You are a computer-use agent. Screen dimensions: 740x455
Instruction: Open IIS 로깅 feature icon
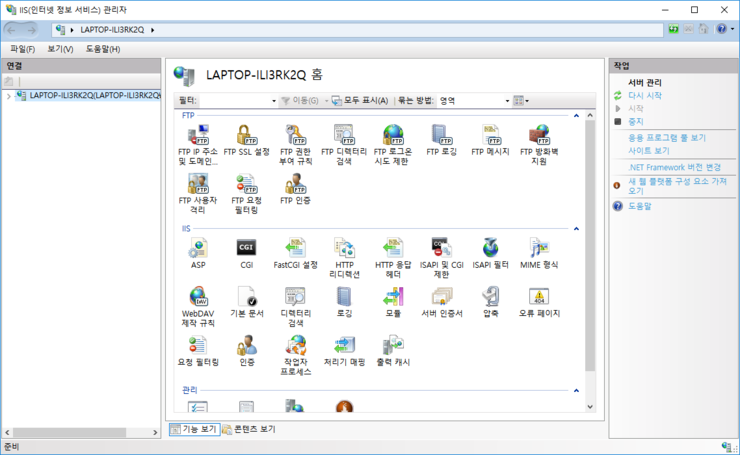pos(344,302)
